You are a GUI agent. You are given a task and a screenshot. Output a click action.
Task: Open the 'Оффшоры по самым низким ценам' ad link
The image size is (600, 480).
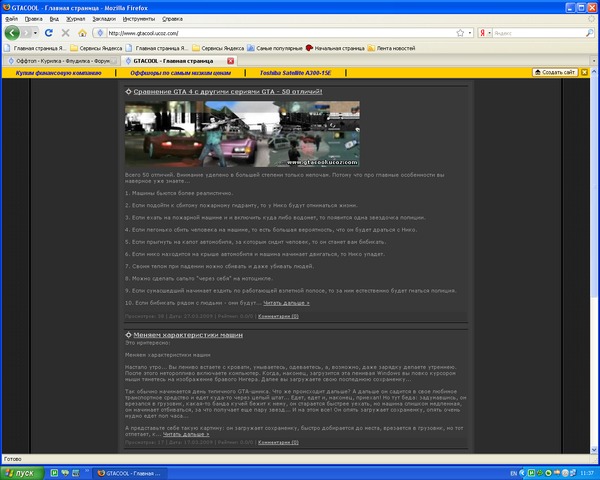[x=180, y=73]
